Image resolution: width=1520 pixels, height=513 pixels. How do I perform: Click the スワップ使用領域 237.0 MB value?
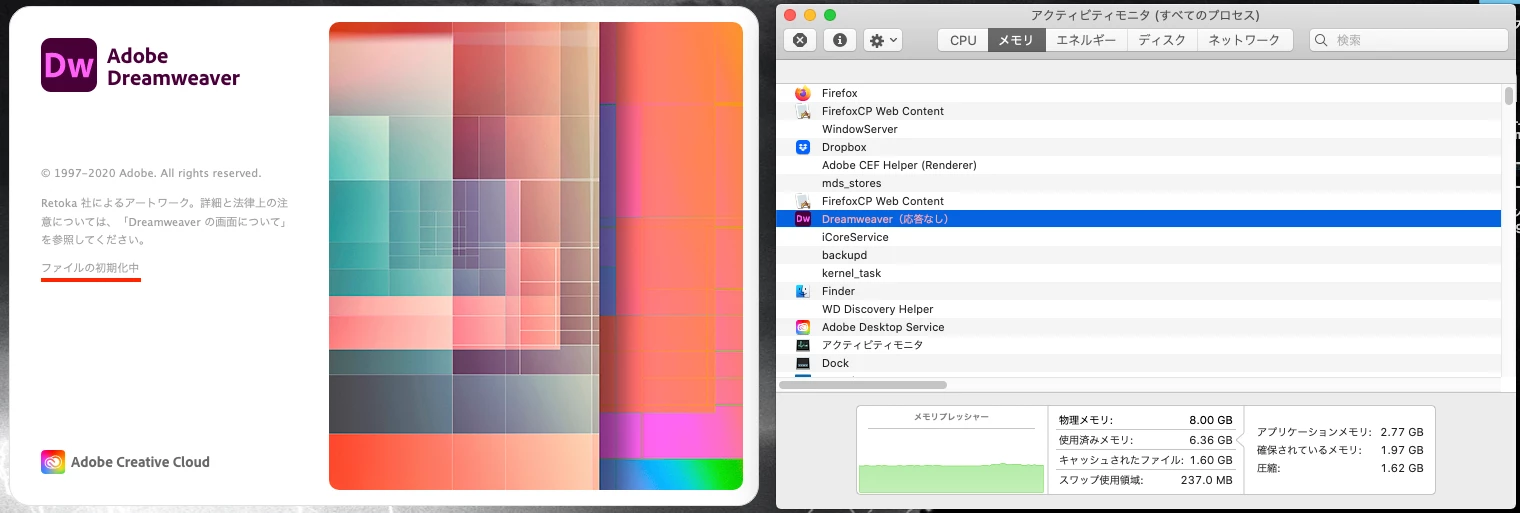1206,480
